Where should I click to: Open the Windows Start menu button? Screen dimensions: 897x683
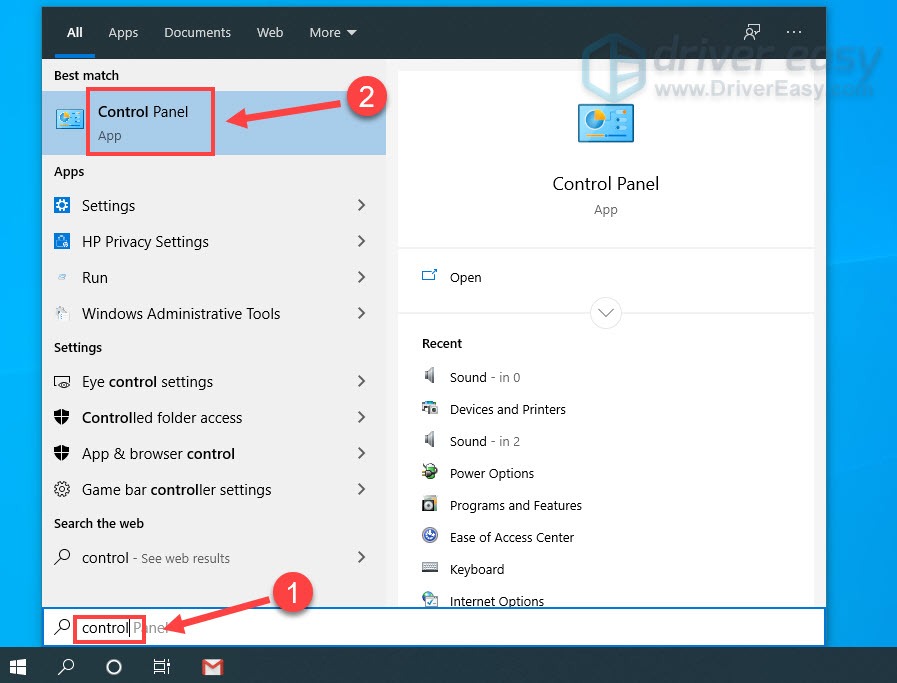pyautogui.click(x=18, y=666)
